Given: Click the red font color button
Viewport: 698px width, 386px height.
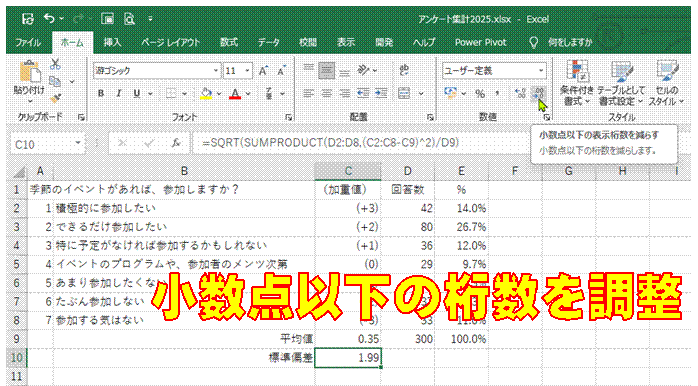Looking at the screenshot, I should [235, 93].
